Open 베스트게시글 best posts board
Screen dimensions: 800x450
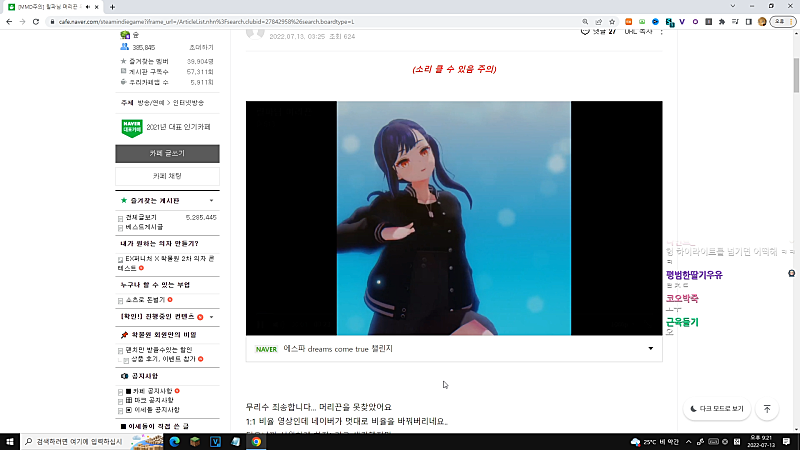(144, 227)
